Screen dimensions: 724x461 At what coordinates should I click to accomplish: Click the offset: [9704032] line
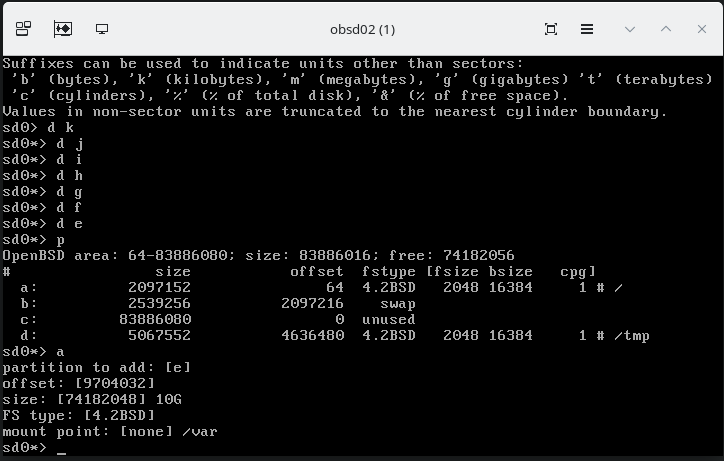click(80, 384)
